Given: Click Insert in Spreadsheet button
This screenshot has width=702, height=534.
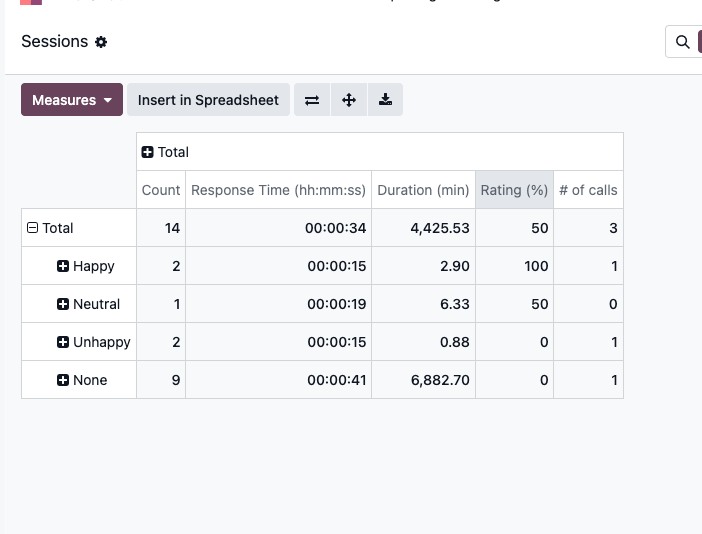Looking at the screenshot, I should [x=208, y=100].
